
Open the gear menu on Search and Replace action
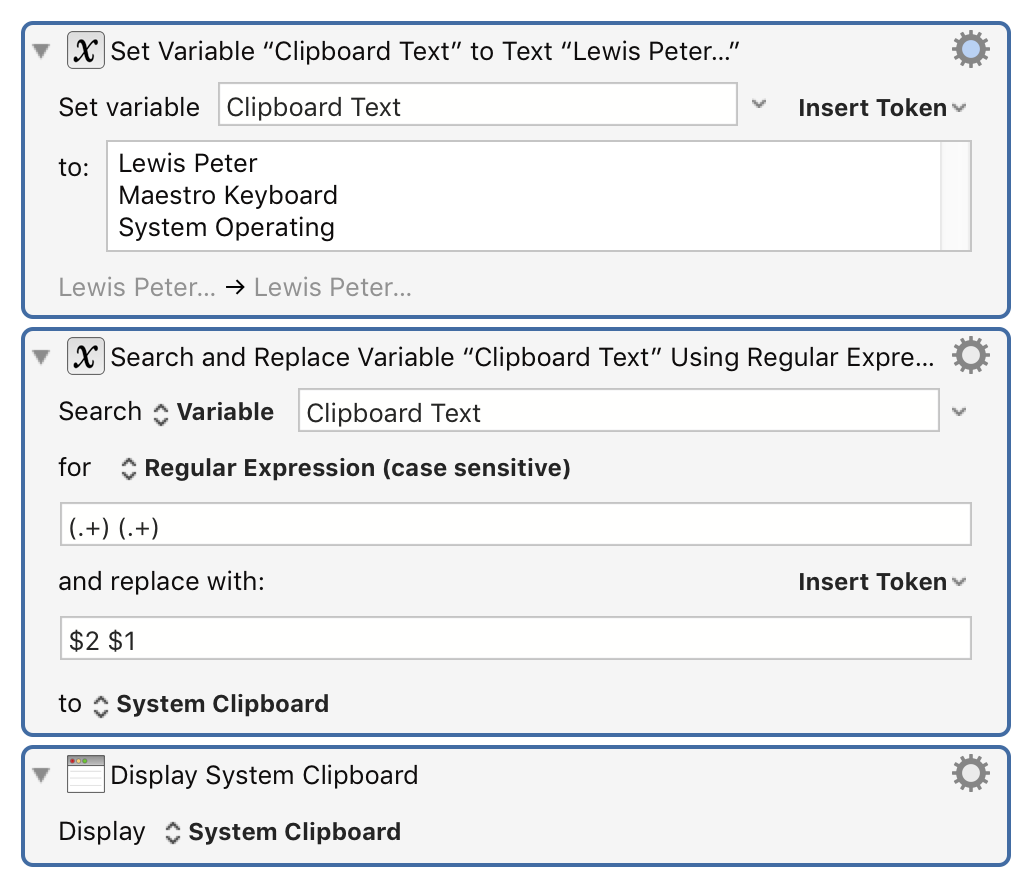click(x=969, y=354)
